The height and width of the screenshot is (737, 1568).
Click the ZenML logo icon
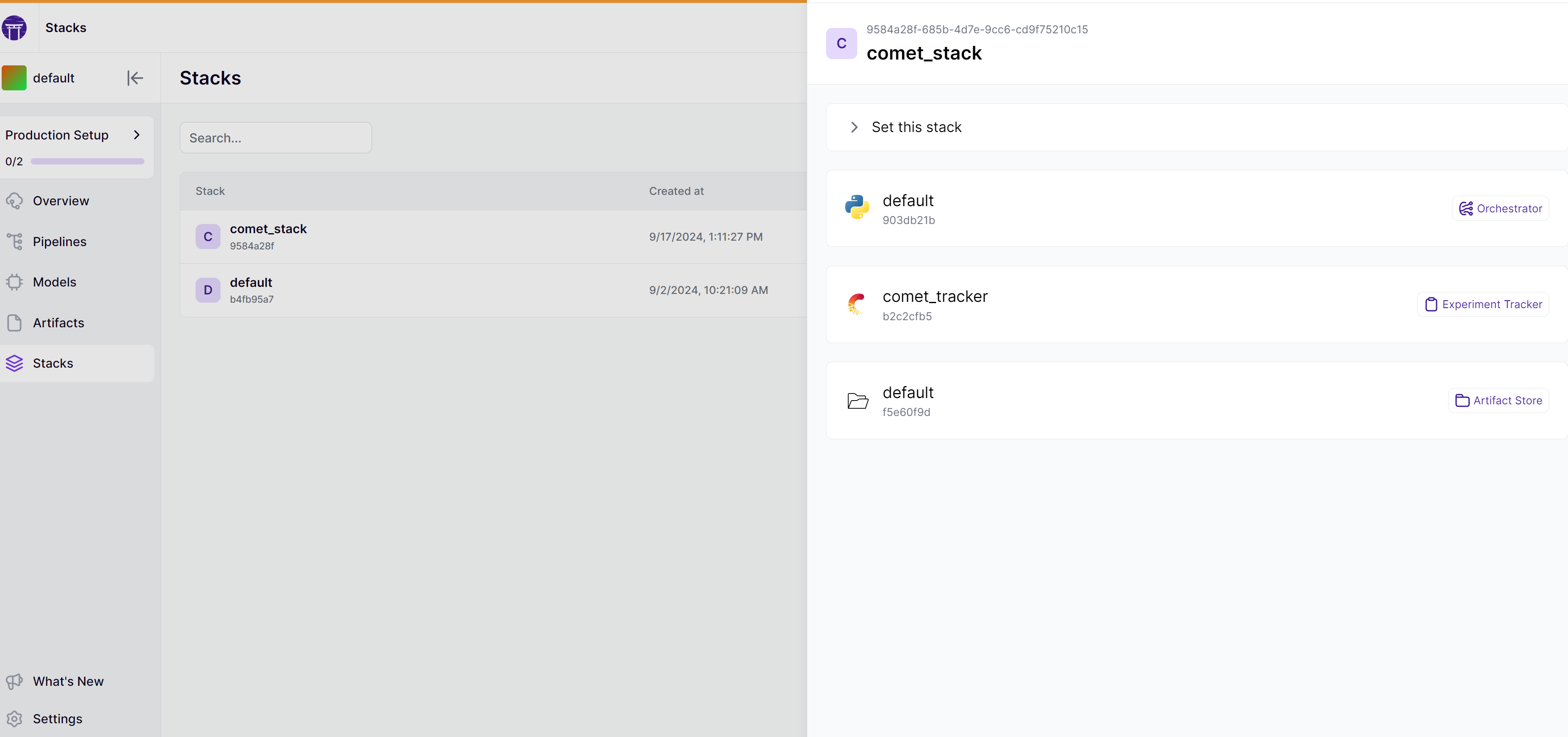(x=14, y=28)
